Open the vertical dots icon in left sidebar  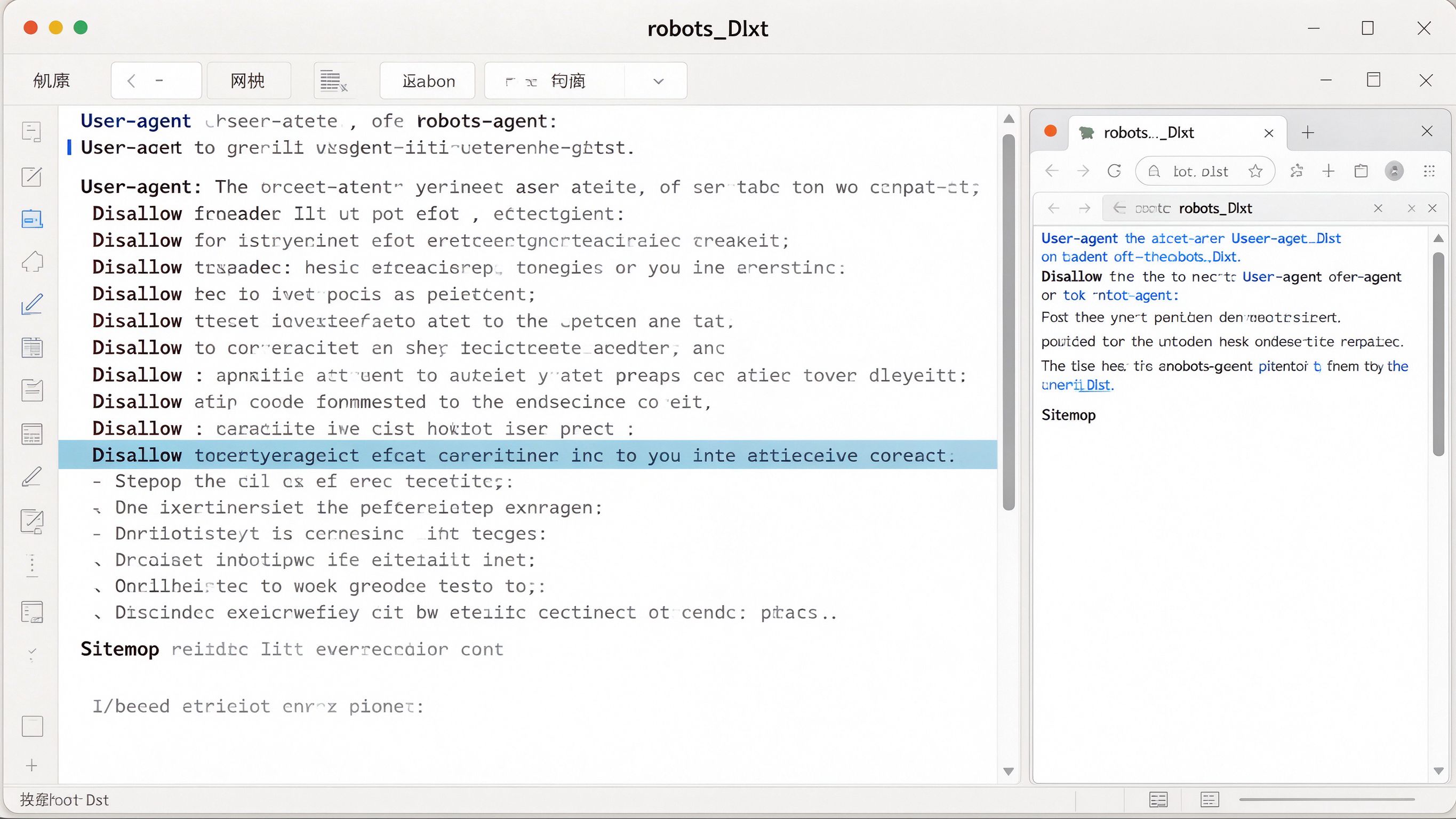31,565
